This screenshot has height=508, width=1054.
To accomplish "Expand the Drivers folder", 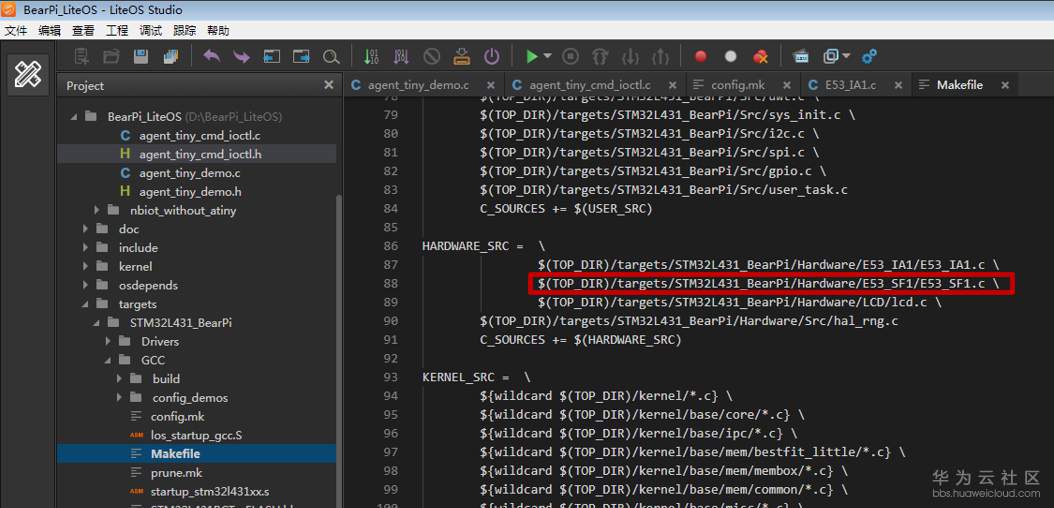I will pos(108,341).
